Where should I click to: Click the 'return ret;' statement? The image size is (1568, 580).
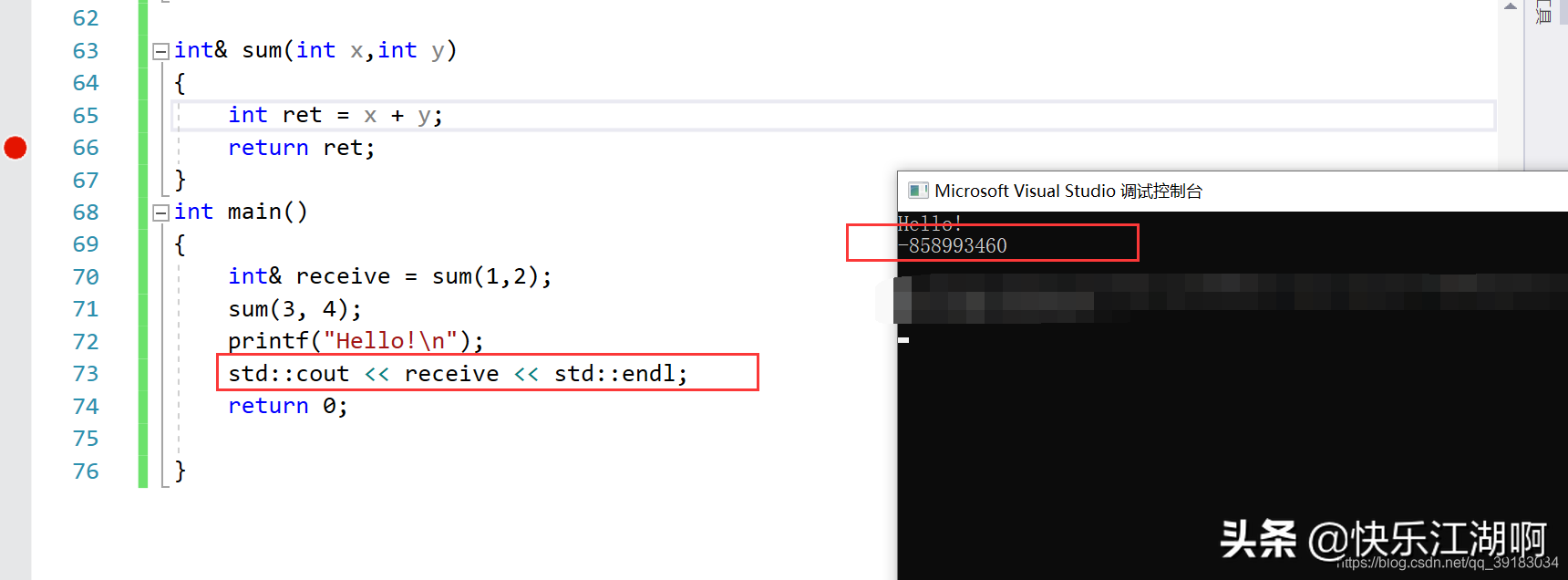coord(301,148)
